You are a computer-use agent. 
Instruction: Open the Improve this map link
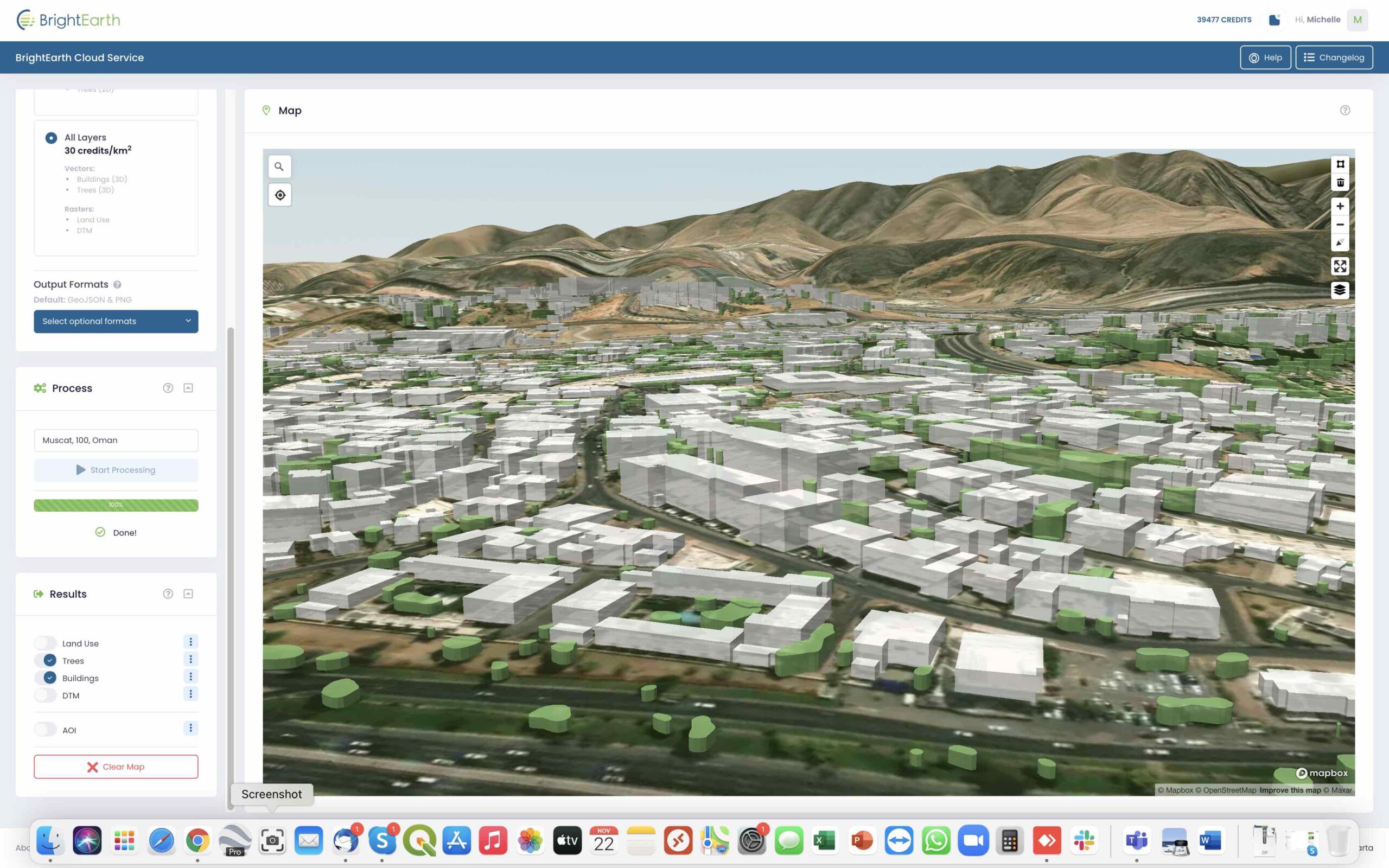[1290, 790]
